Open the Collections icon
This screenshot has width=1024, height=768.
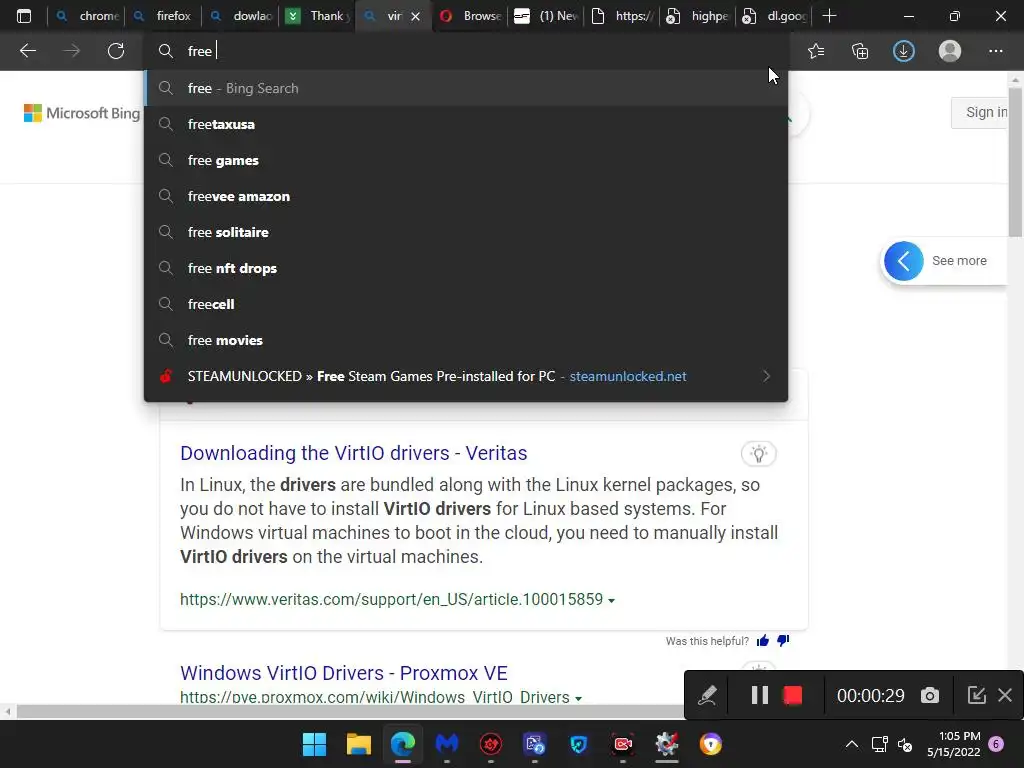pos(860,51)
